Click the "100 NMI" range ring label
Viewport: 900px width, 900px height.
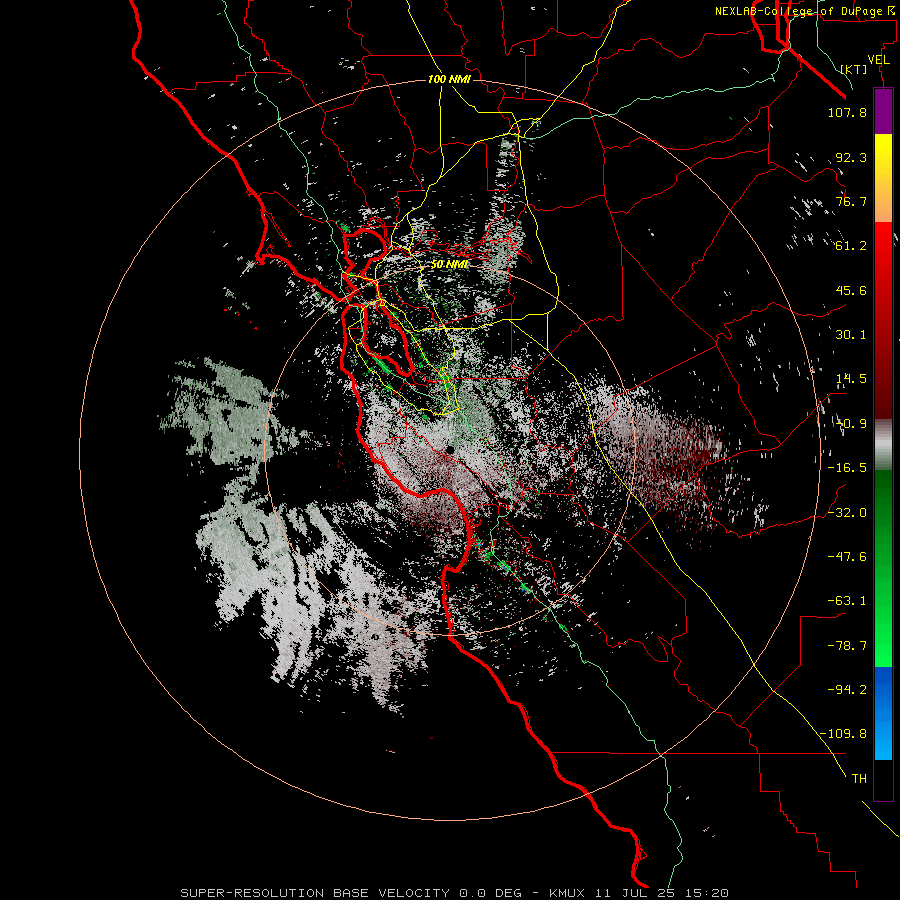[449, 79]
